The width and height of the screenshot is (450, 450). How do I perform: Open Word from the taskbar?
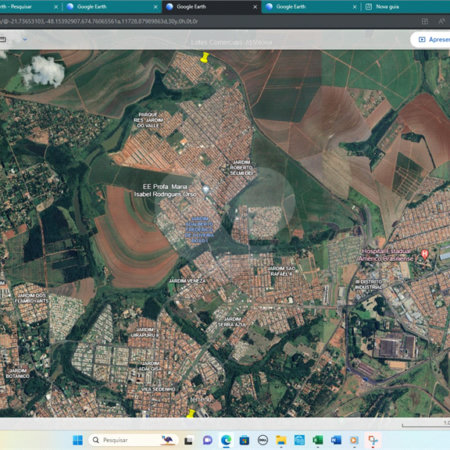[336, 440]
